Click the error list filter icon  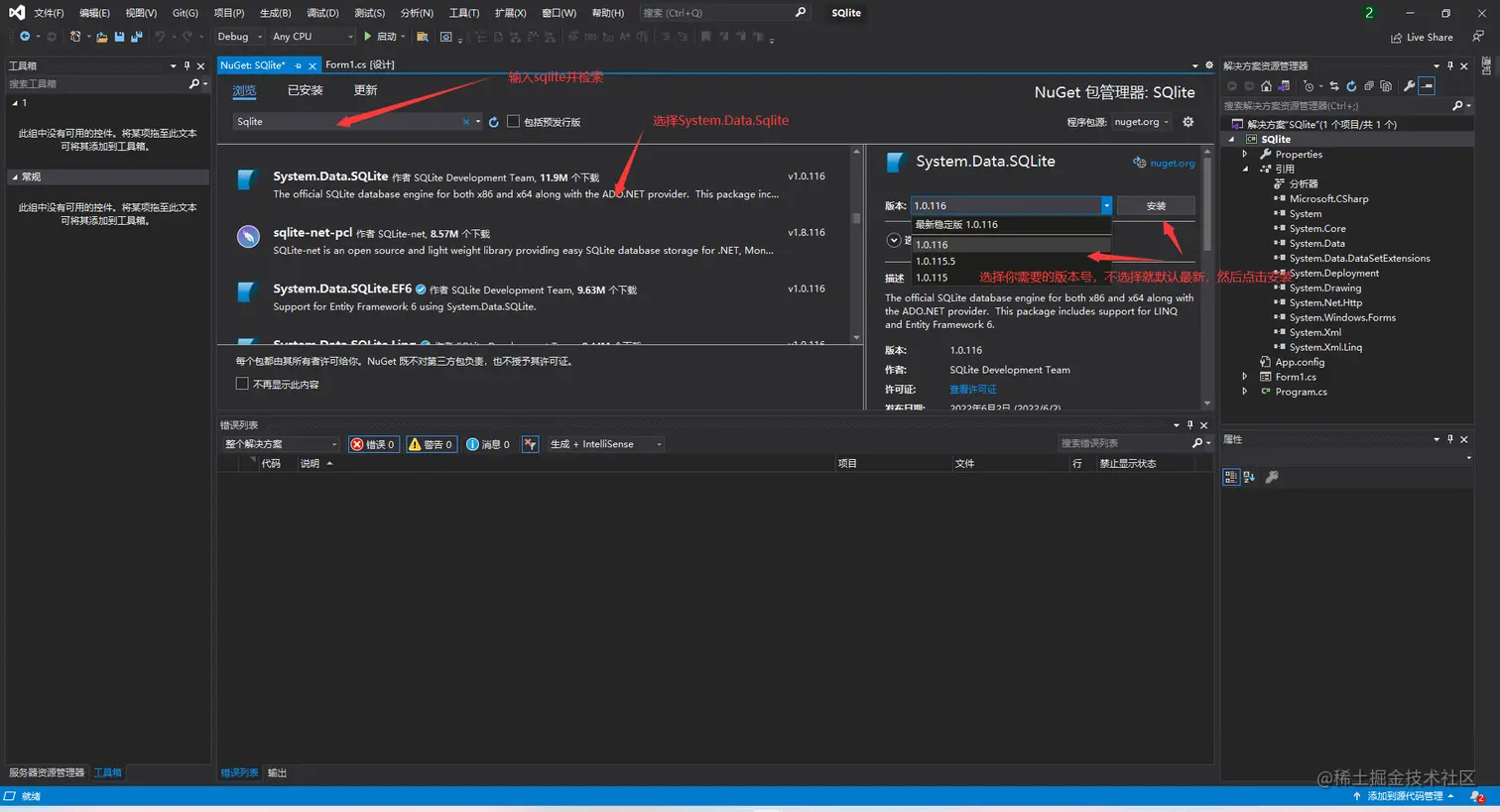click(530, 444)
